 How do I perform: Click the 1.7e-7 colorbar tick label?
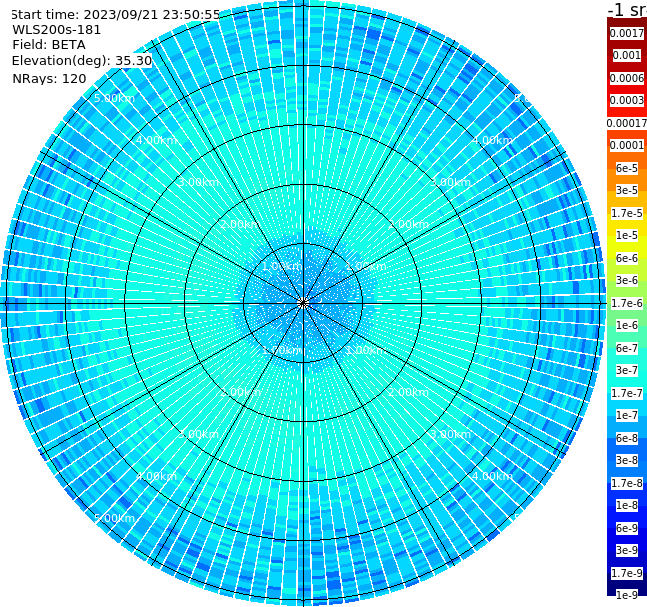pyautogui.click(x=627, y=393)
